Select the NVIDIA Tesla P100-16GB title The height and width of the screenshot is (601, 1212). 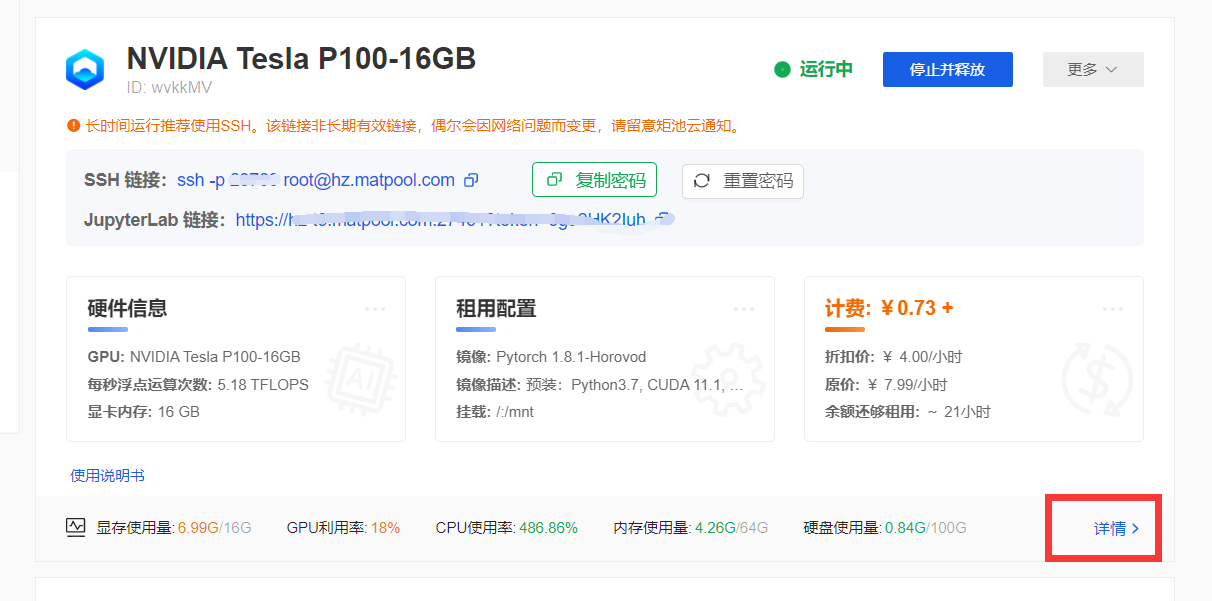(301, 59)
